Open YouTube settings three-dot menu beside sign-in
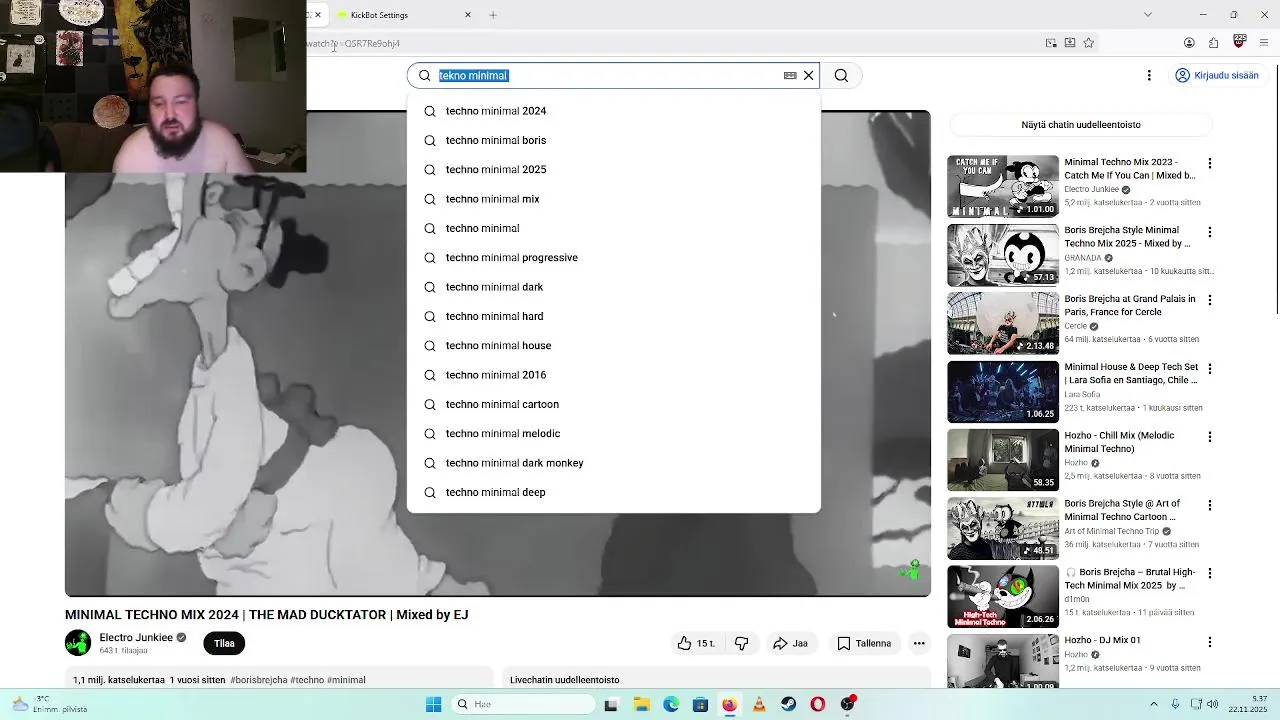The image size is (1280, 720). click(1149, 75)
